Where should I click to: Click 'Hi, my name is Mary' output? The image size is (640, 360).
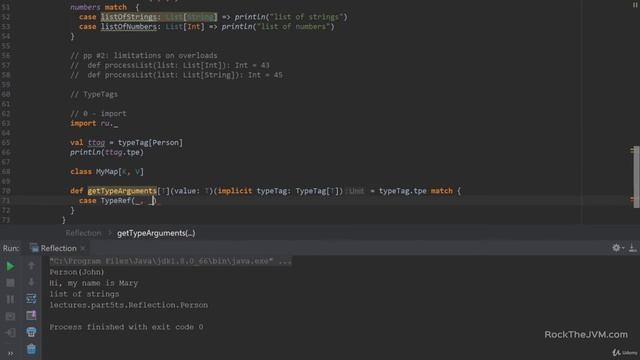pyautogui.click(x=93, y=283)
